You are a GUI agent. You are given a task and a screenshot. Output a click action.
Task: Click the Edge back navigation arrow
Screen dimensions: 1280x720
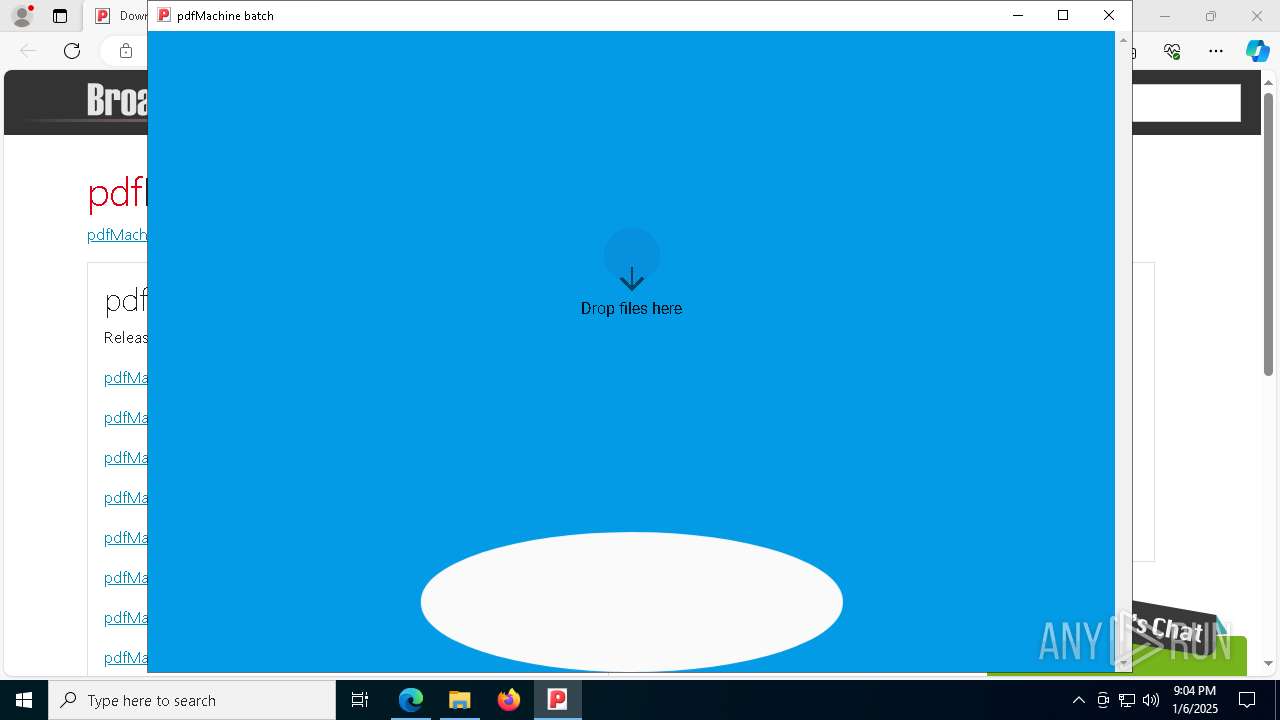(x=28, y=51)
